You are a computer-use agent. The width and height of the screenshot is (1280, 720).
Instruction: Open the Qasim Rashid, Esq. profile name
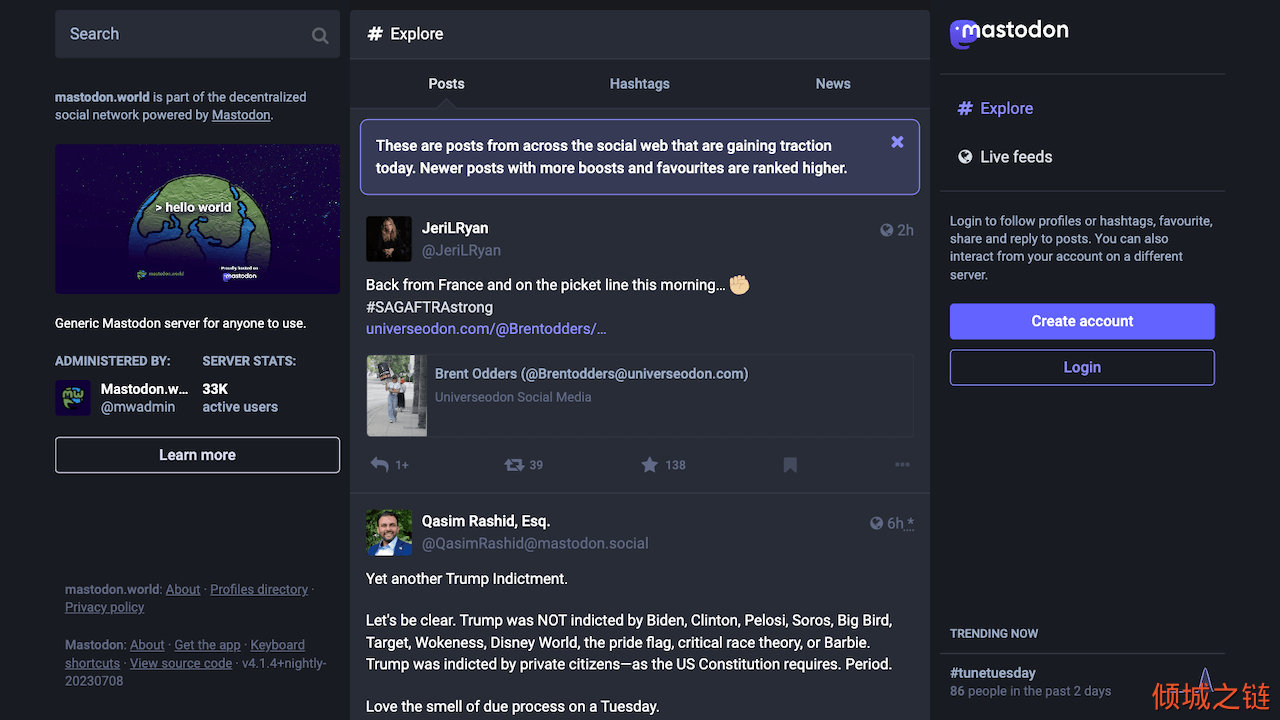[486, 521]
